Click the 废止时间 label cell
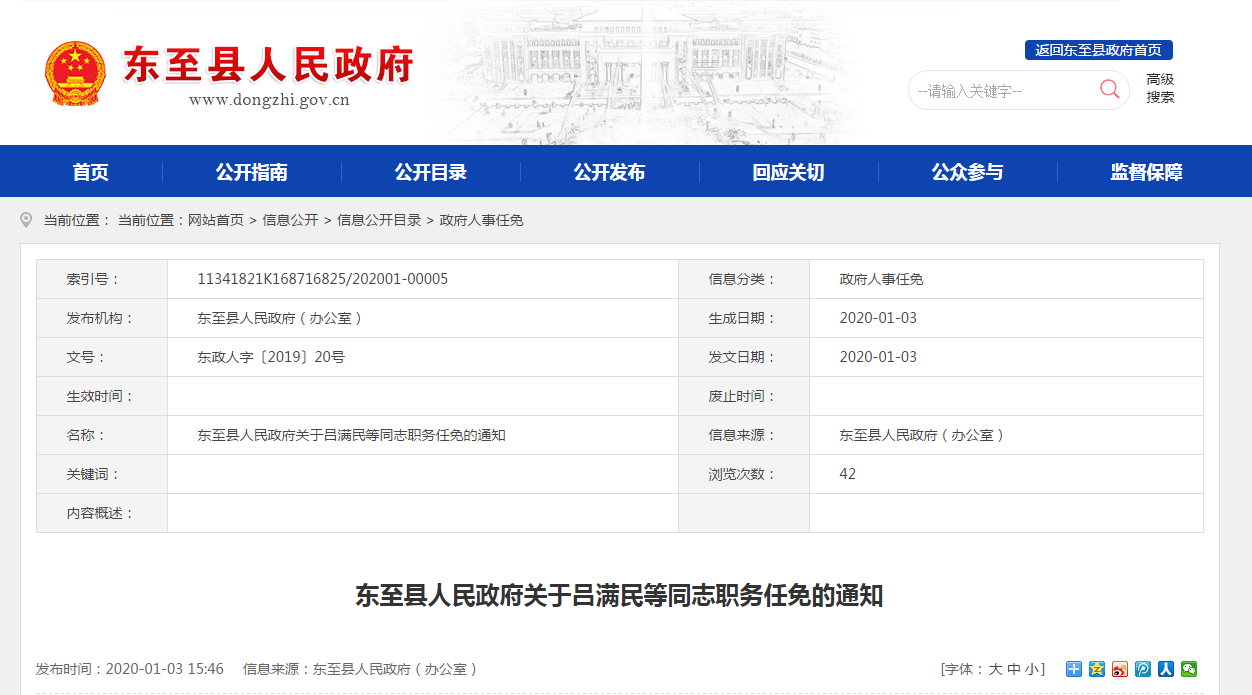 pos(744,396)
